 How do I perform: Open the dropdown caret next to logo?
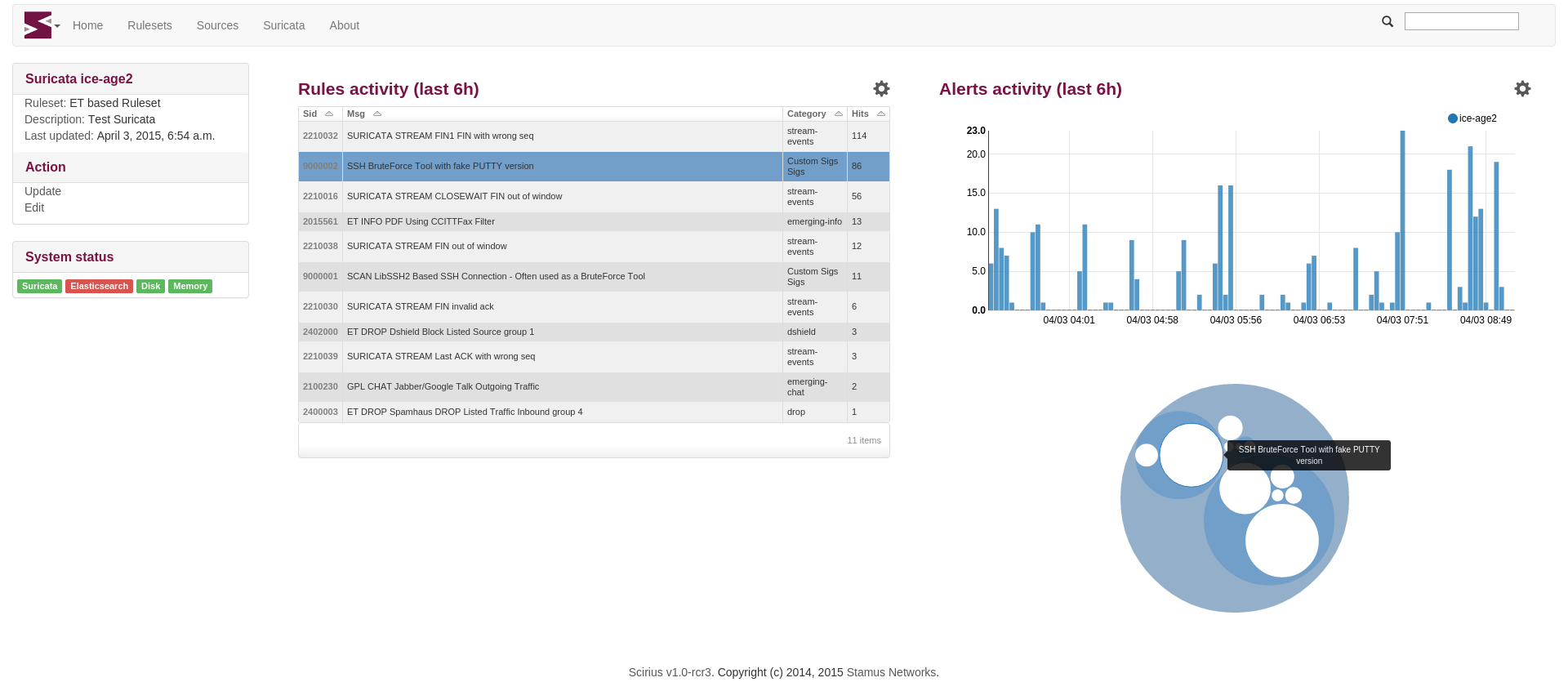pos(57,26)
